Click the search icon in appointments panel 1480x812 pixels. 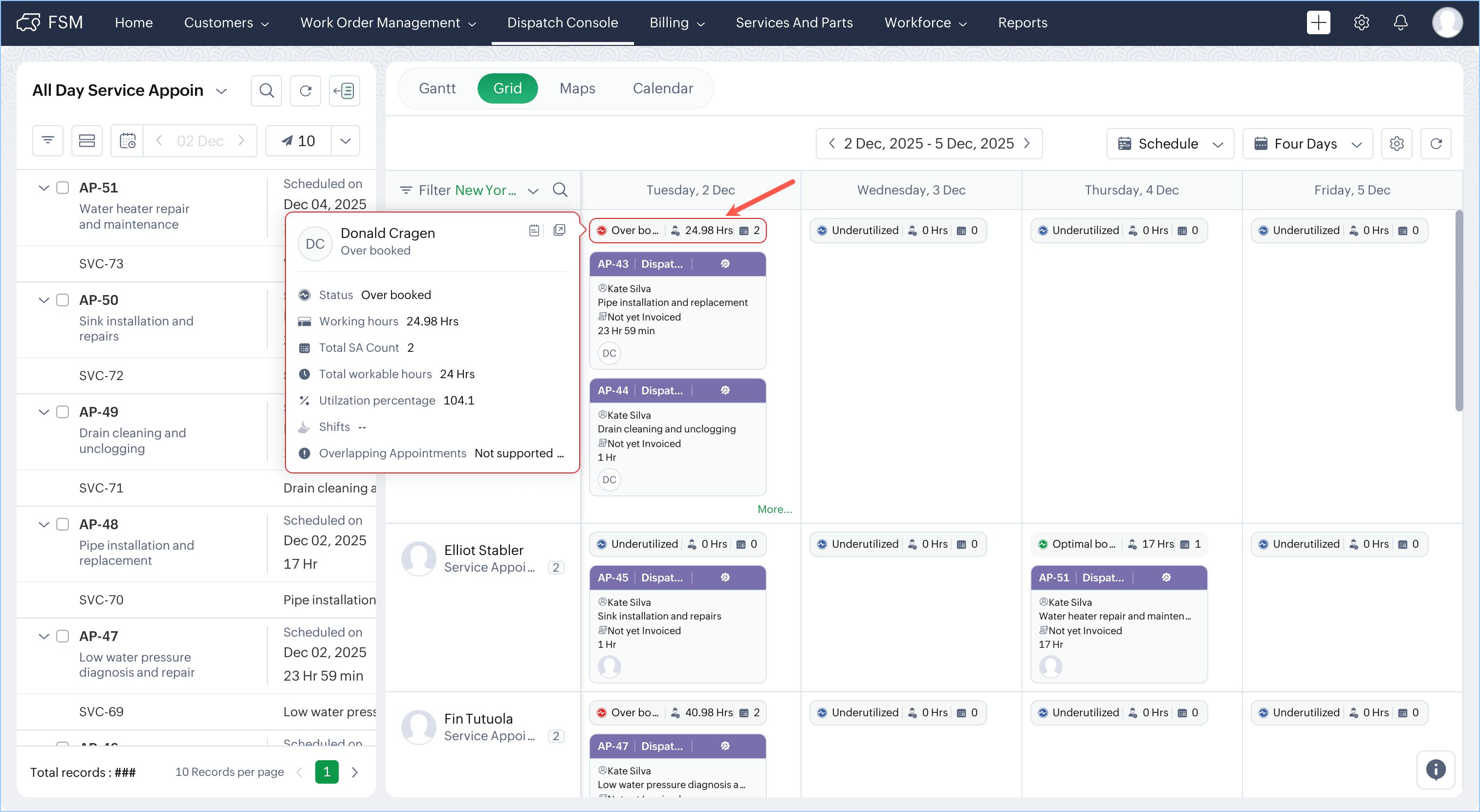266,91
